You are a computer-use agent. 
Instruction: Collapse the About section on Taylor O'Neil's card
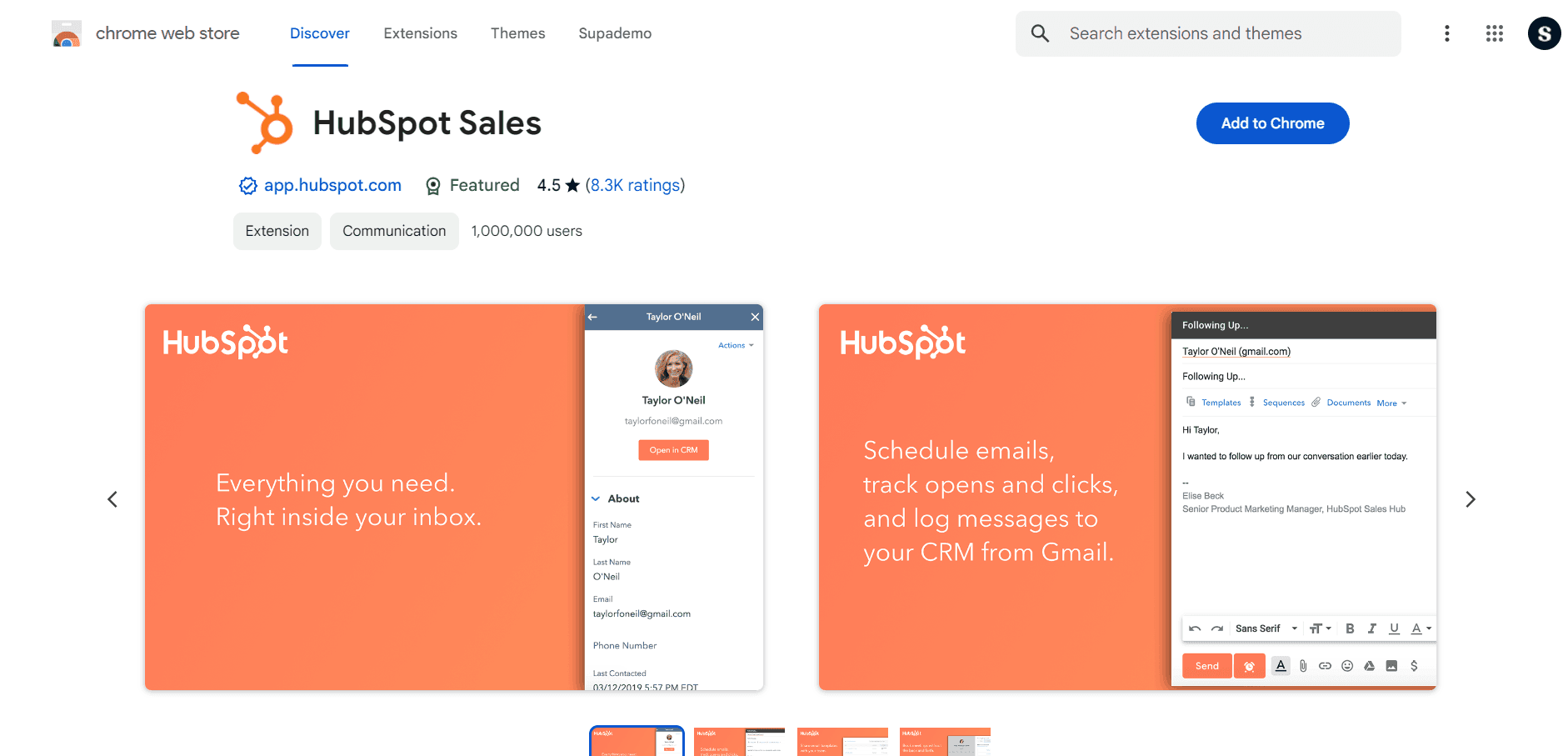[595, 498]
